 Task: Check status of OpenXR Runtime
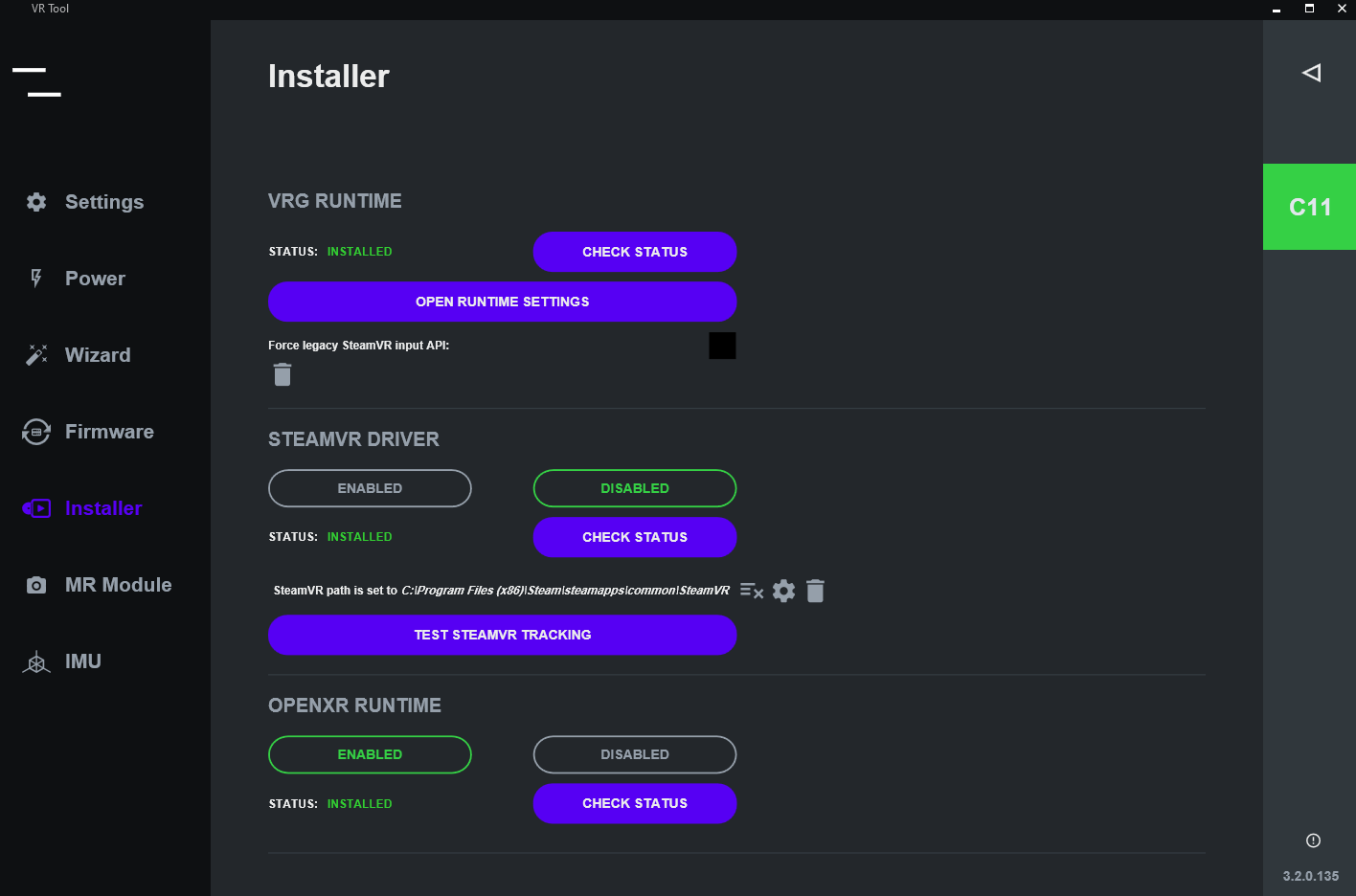tap(635, 803)
